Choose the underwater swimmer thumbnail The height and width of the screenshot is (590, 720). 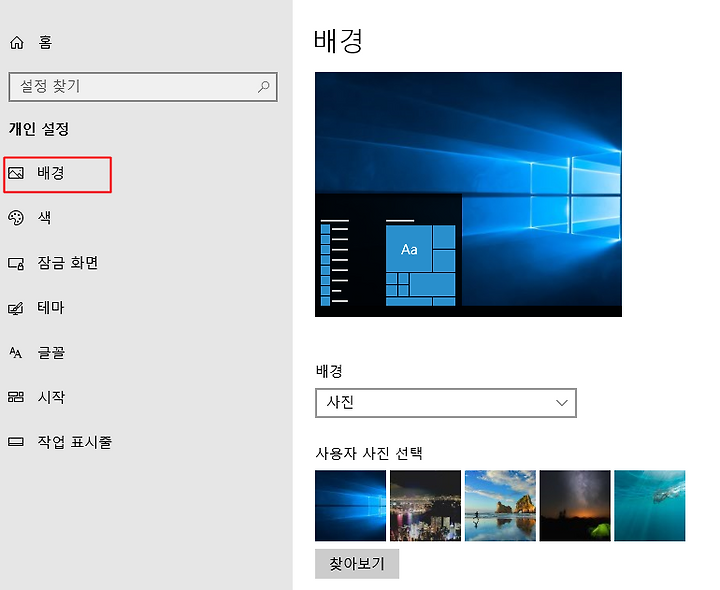(650, 506)
